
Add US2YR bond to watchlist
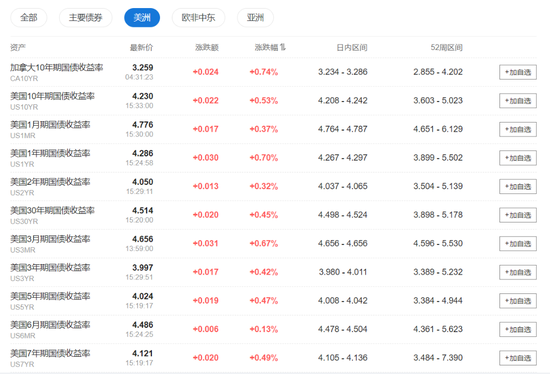[518, 187]
